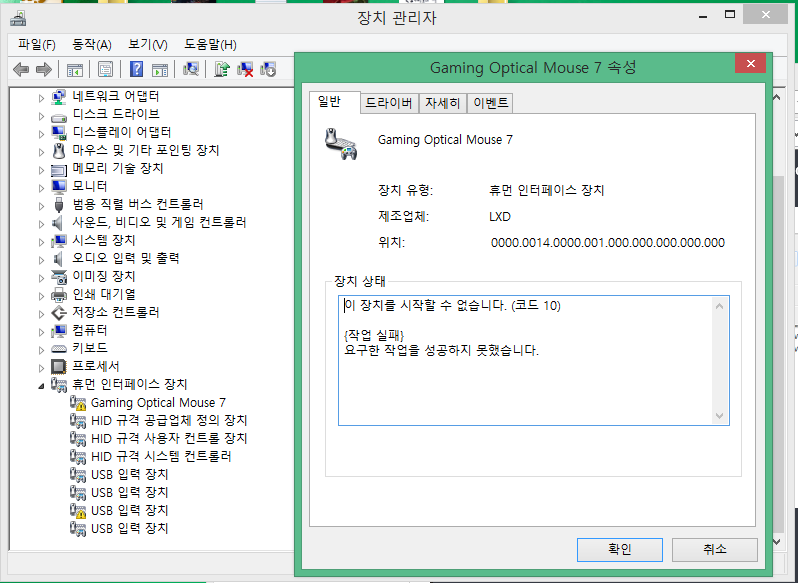The height and width of the screenshot is (583, 798).
Task: Expand the 시스템 장치 node arrow
Action: pos(42,242)
